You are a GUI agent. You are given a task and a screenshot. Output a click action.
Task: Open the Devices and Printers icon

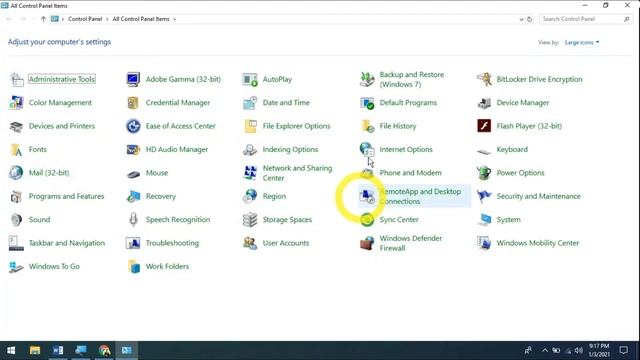coord(16,126)
